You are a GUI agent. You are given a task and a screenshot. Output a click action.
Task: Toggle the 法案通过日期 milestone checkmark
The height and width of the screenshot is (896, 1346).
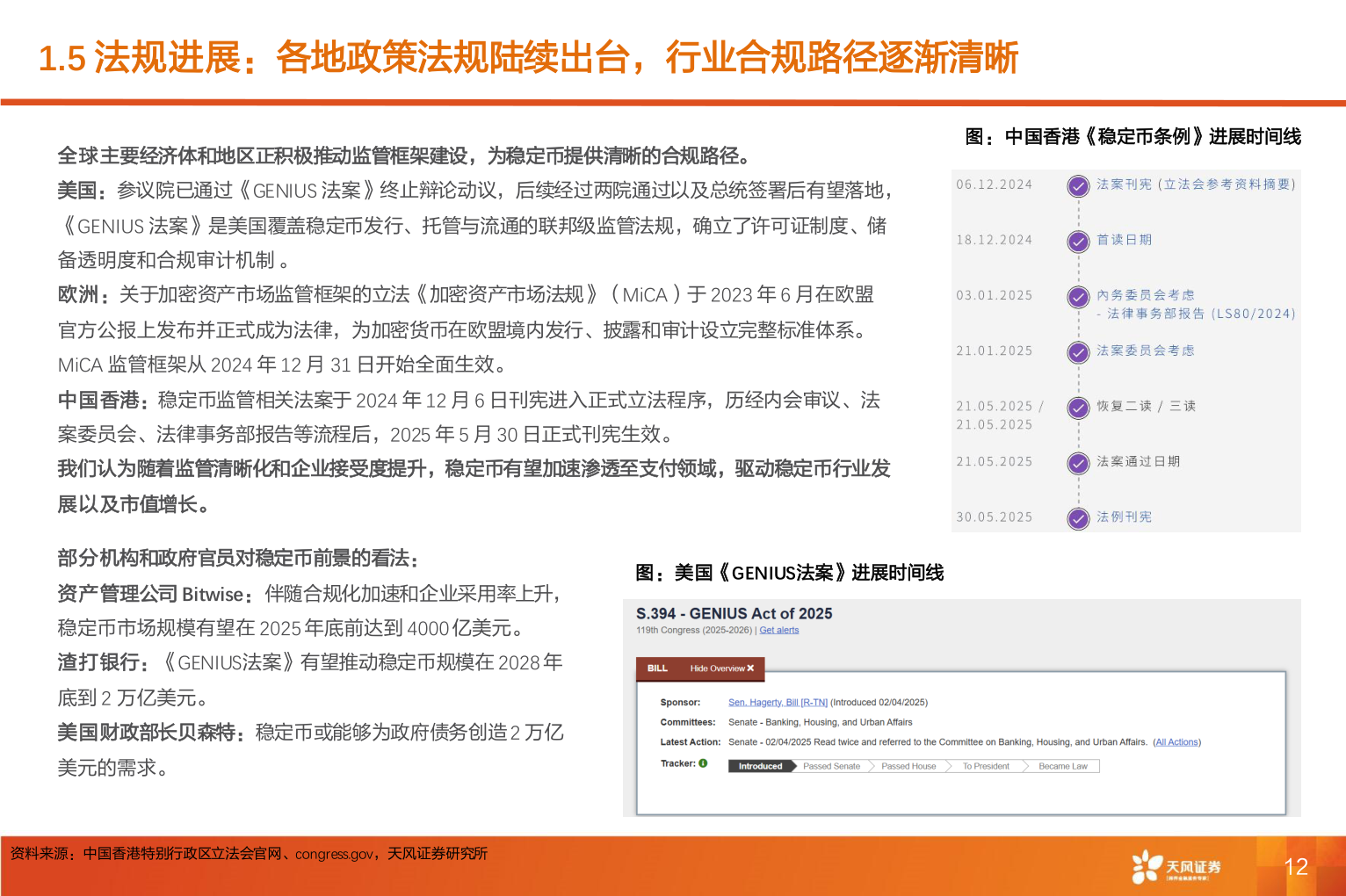pyautogui.click(x=1078, y=463)
